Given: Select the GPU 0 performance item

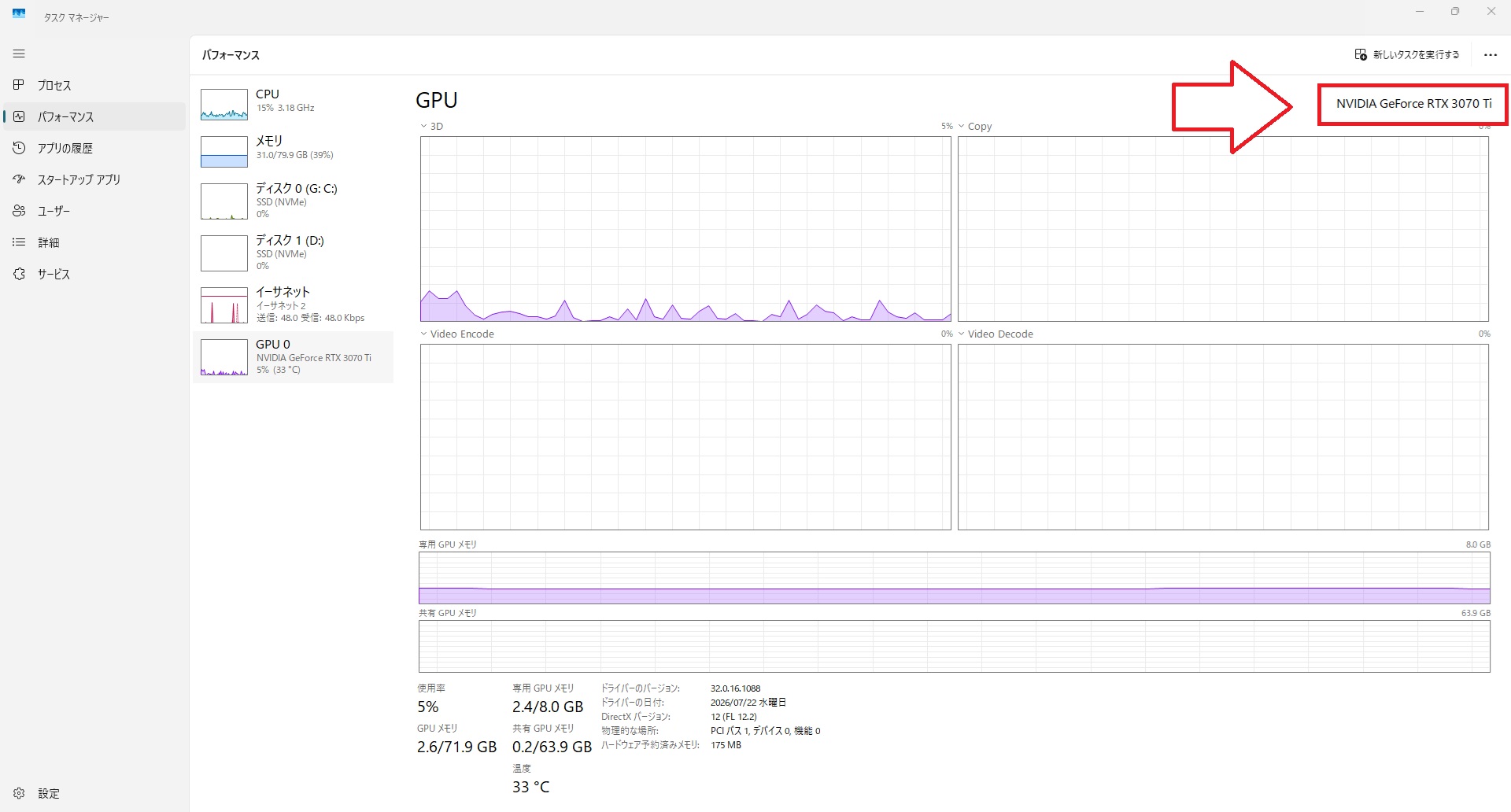Looking at the screenshot, I should pos(293,357).
